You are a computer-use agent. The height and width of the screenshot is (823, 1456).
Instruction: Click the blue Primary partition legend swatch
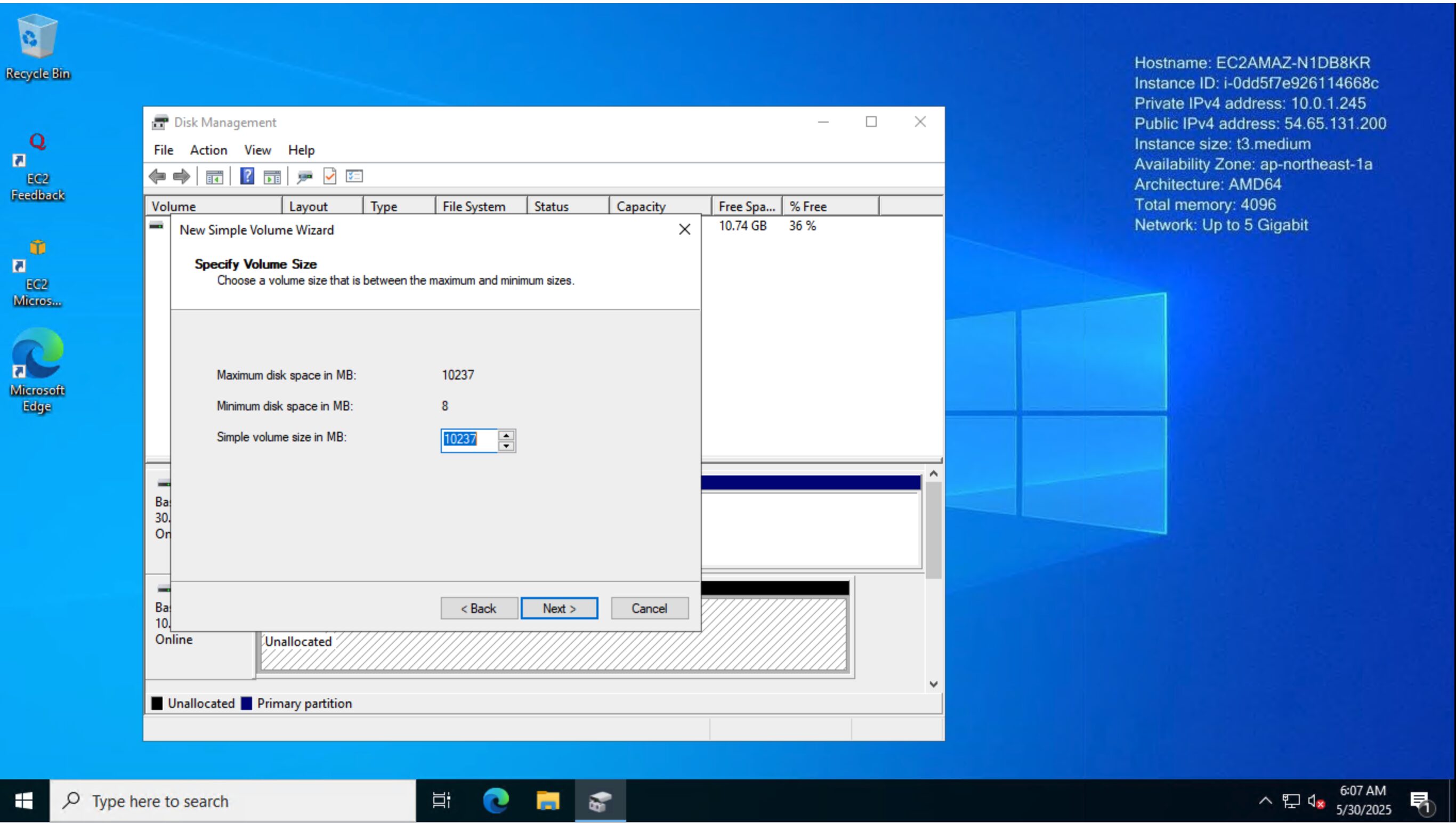[246, 703]
